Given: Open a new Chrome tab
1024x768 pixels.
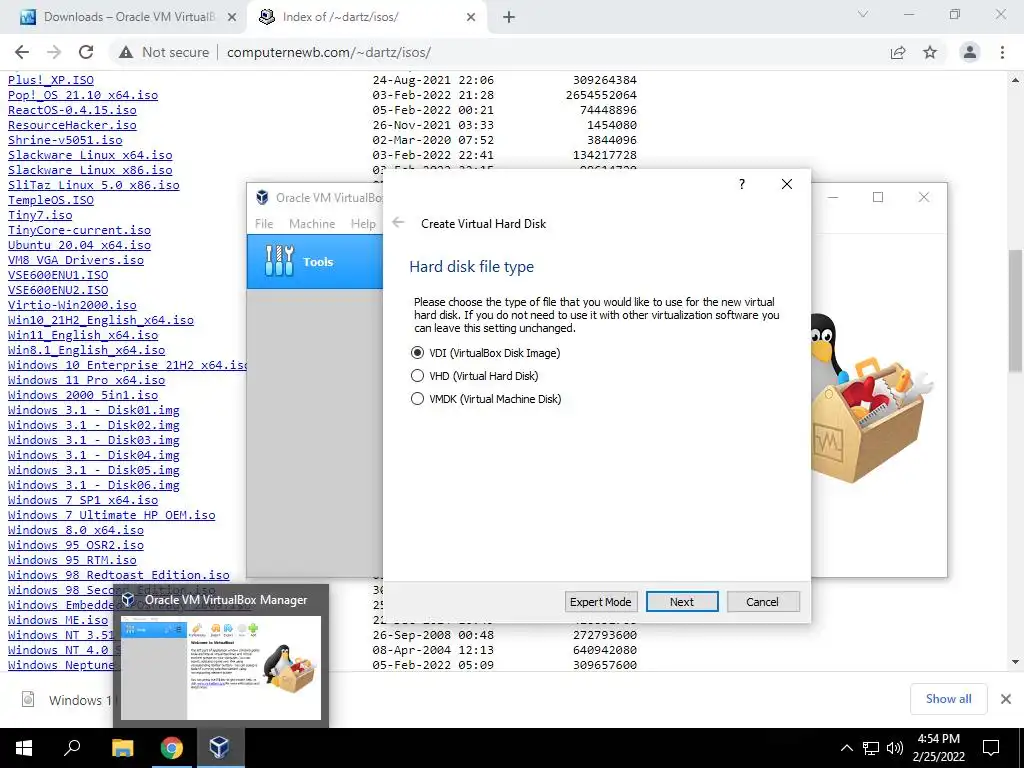Looking at the screenshot, I should coord(509,18).
